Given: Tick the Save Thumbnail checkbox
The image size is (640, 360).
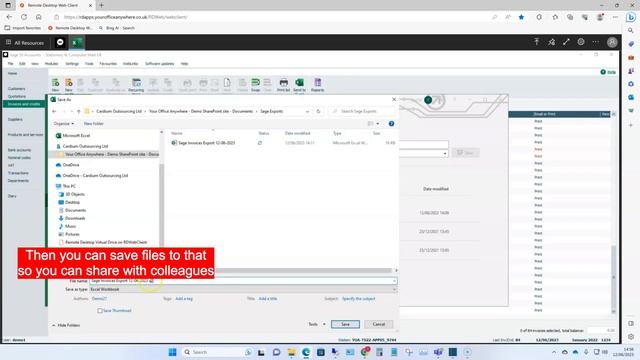Looking at the screenshot, I should 100,311.
